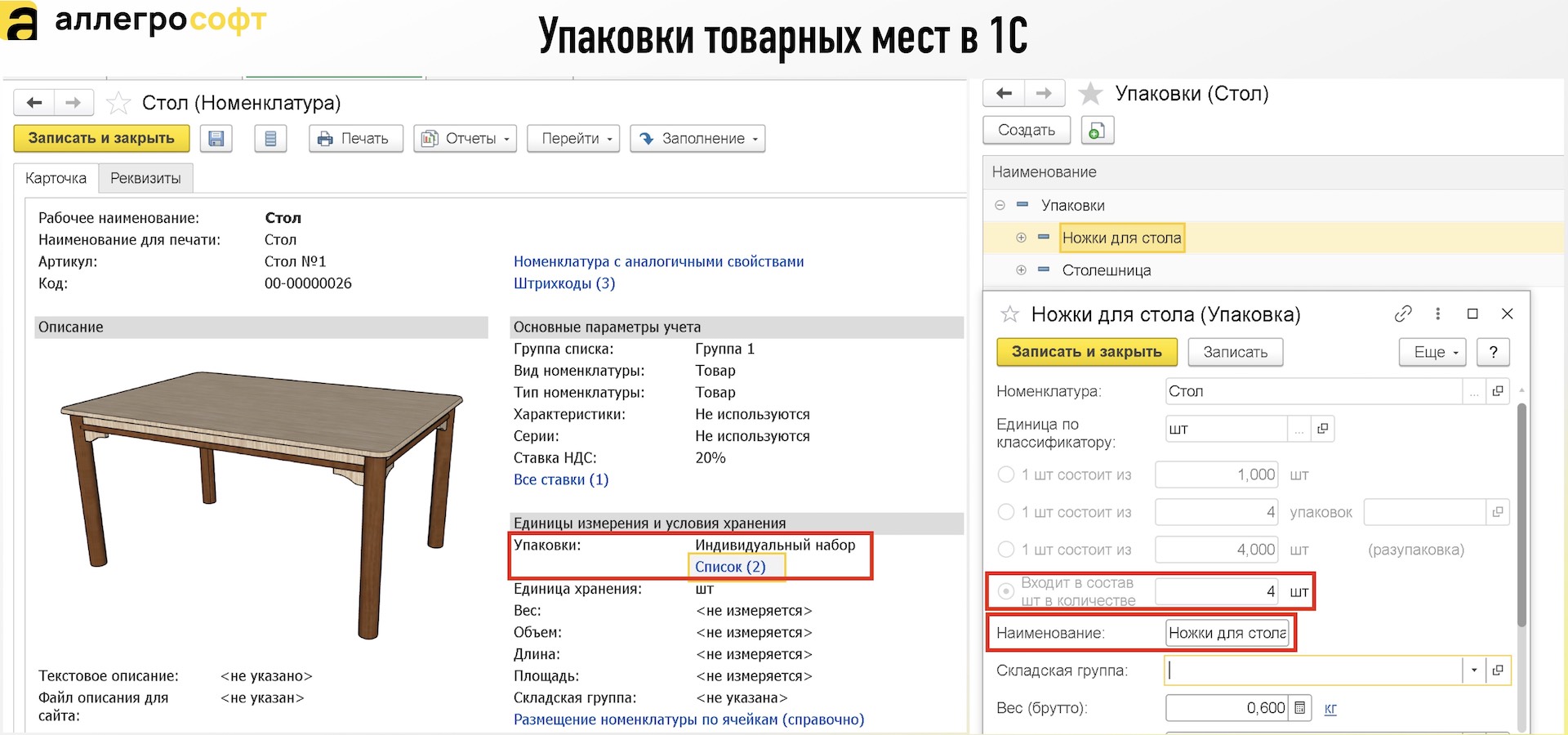Open the Штрихкоды (3) link

tap(564, 283)
